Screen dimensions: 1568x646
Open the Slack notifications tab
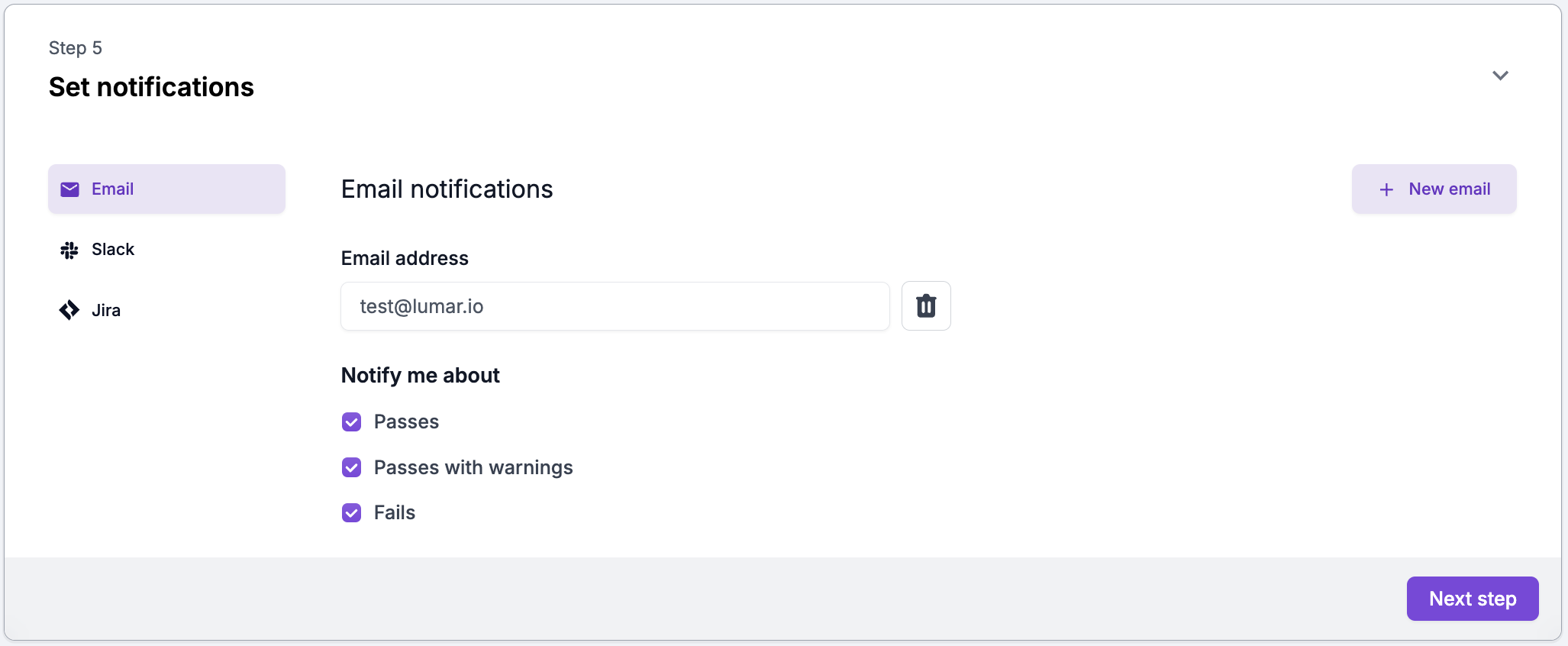pyautogui.click(x=166, y=250)
